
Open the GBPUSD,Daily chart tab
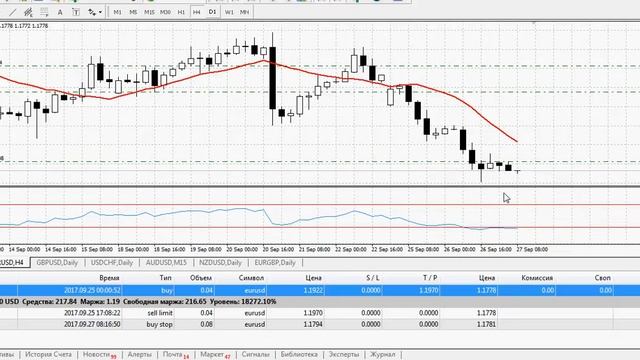57,262
